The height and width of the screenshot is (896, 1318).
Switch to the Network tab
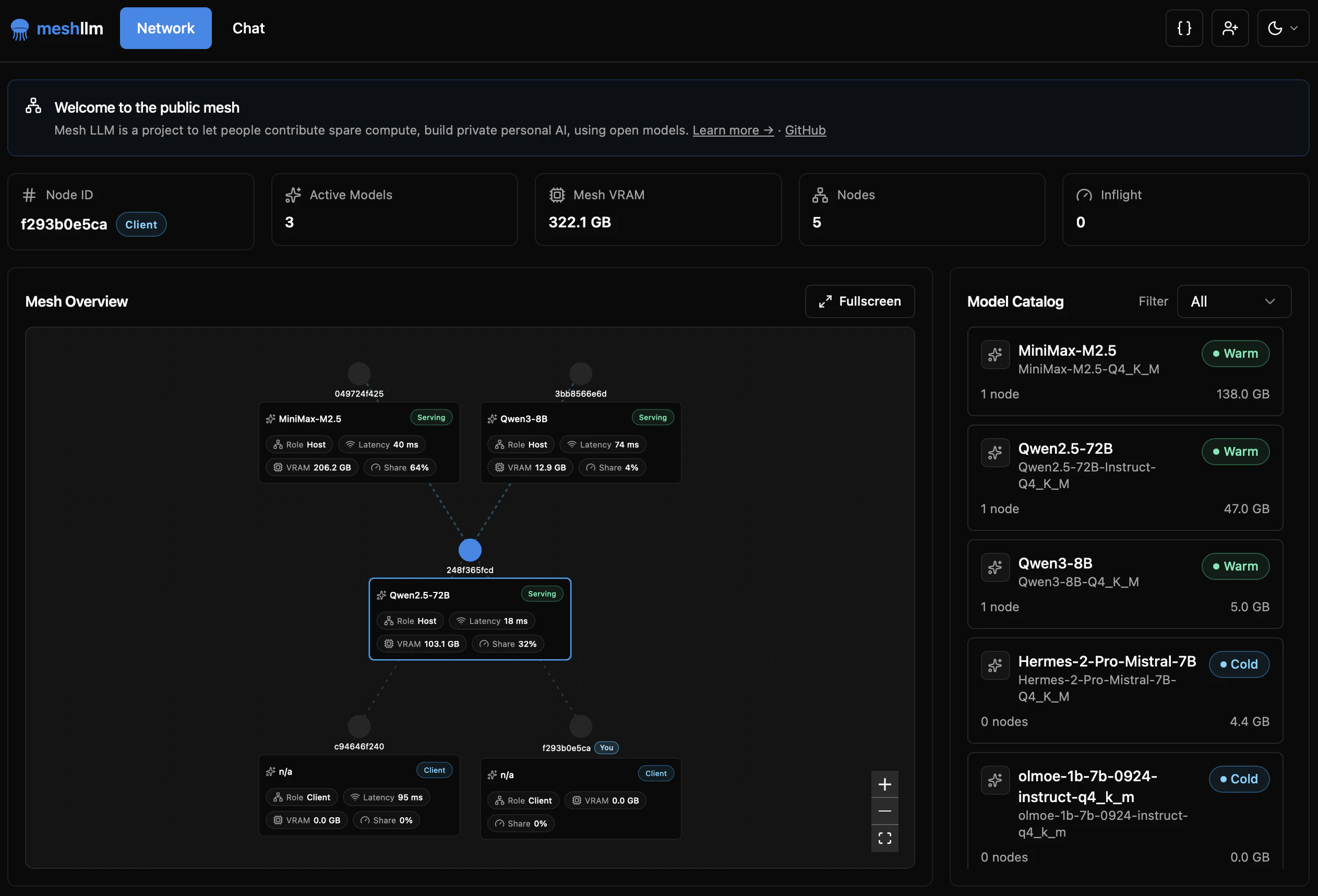point(165,28)
